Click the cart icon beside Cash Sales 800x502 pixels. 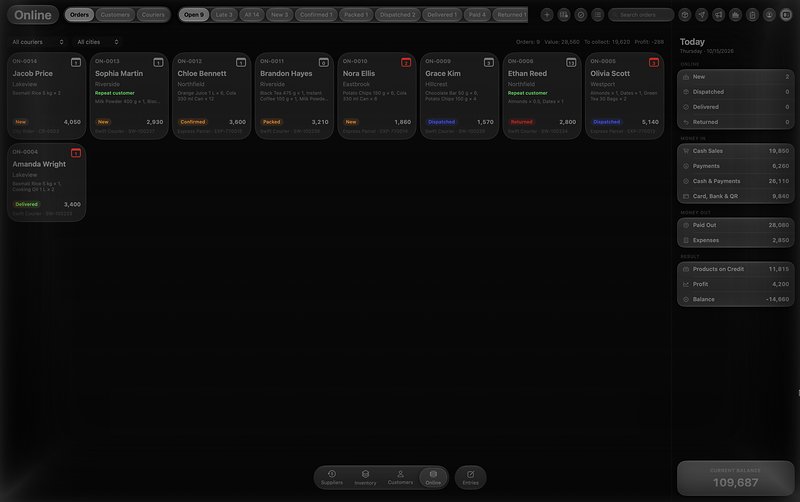click(686, 151)
